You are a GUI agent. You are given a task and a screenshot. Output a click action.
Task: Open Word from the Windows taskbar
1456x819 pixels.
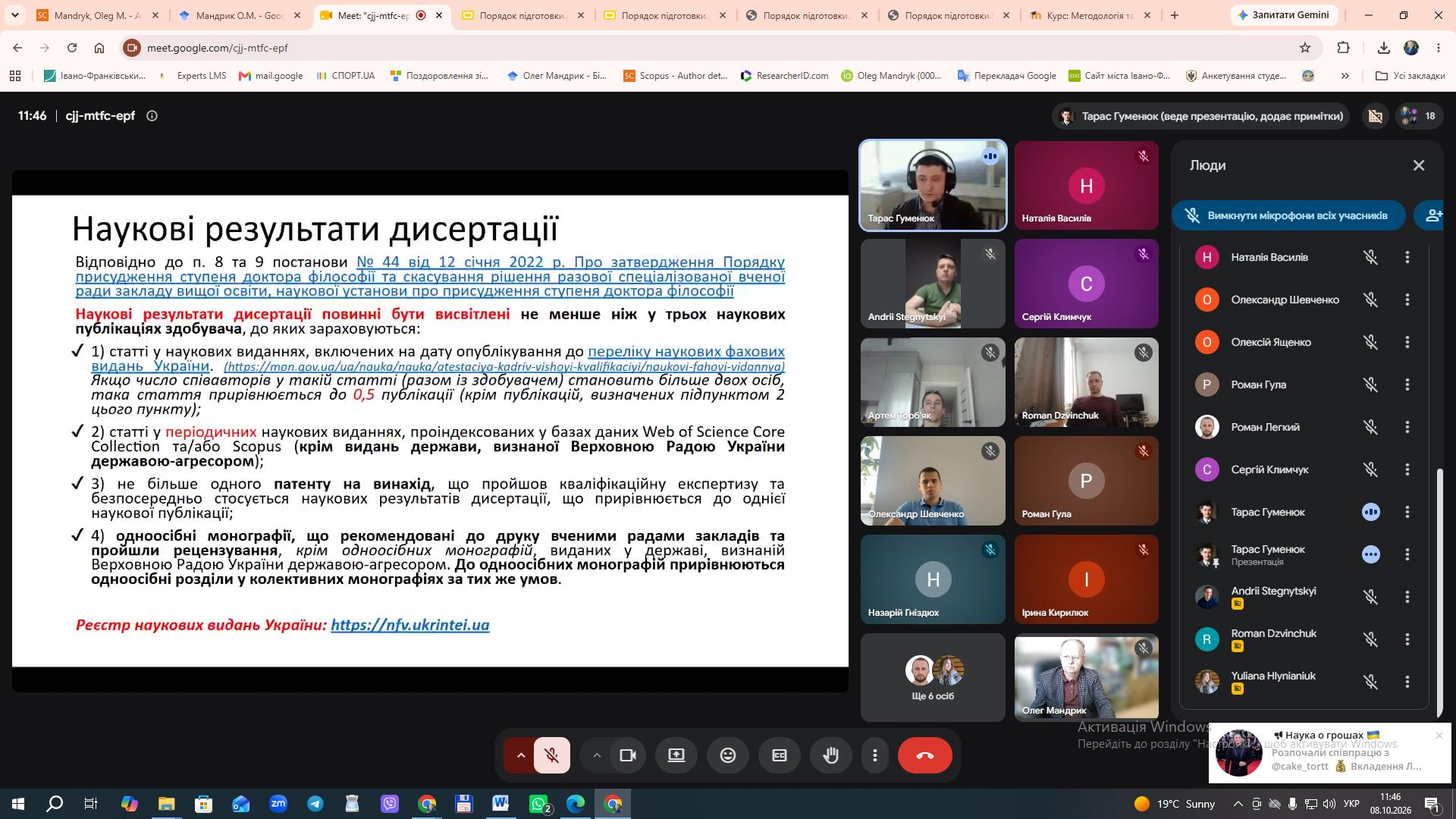[x=500, y=804]
